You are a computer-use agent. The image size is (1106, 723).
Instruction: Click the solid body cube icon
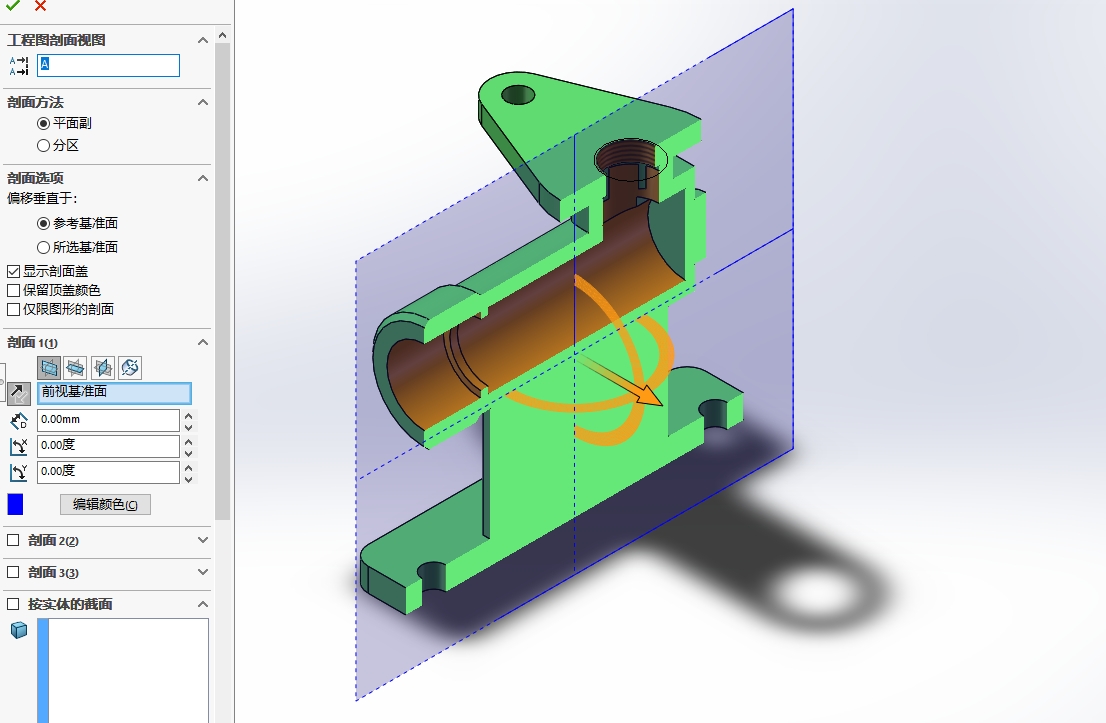pyautogui.click(x=19, y=630)
